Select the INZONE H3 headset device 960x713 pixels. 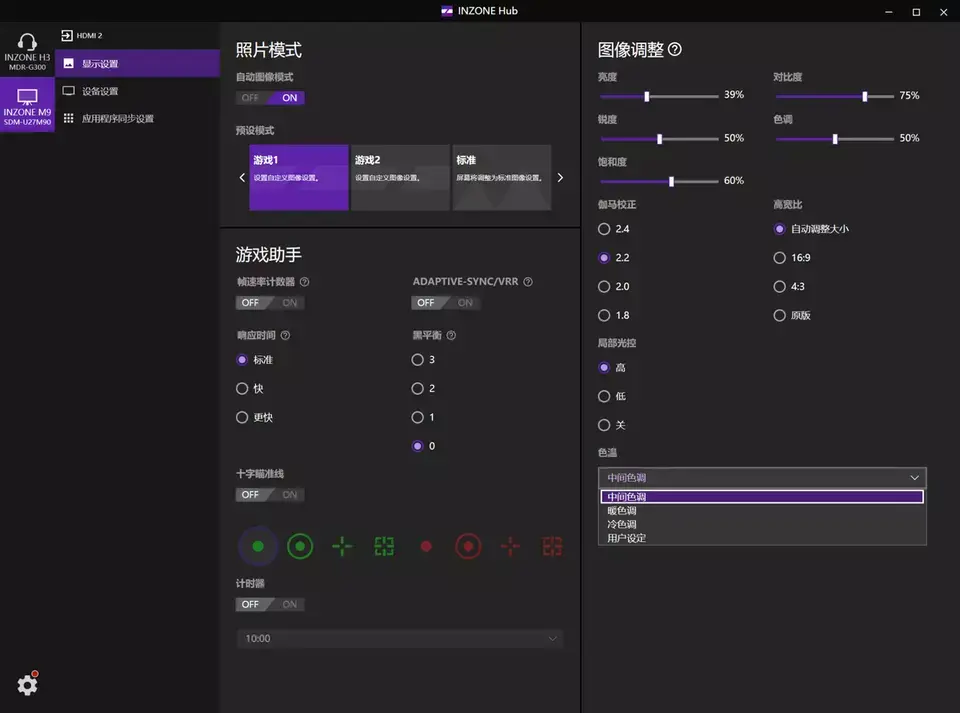27,50
